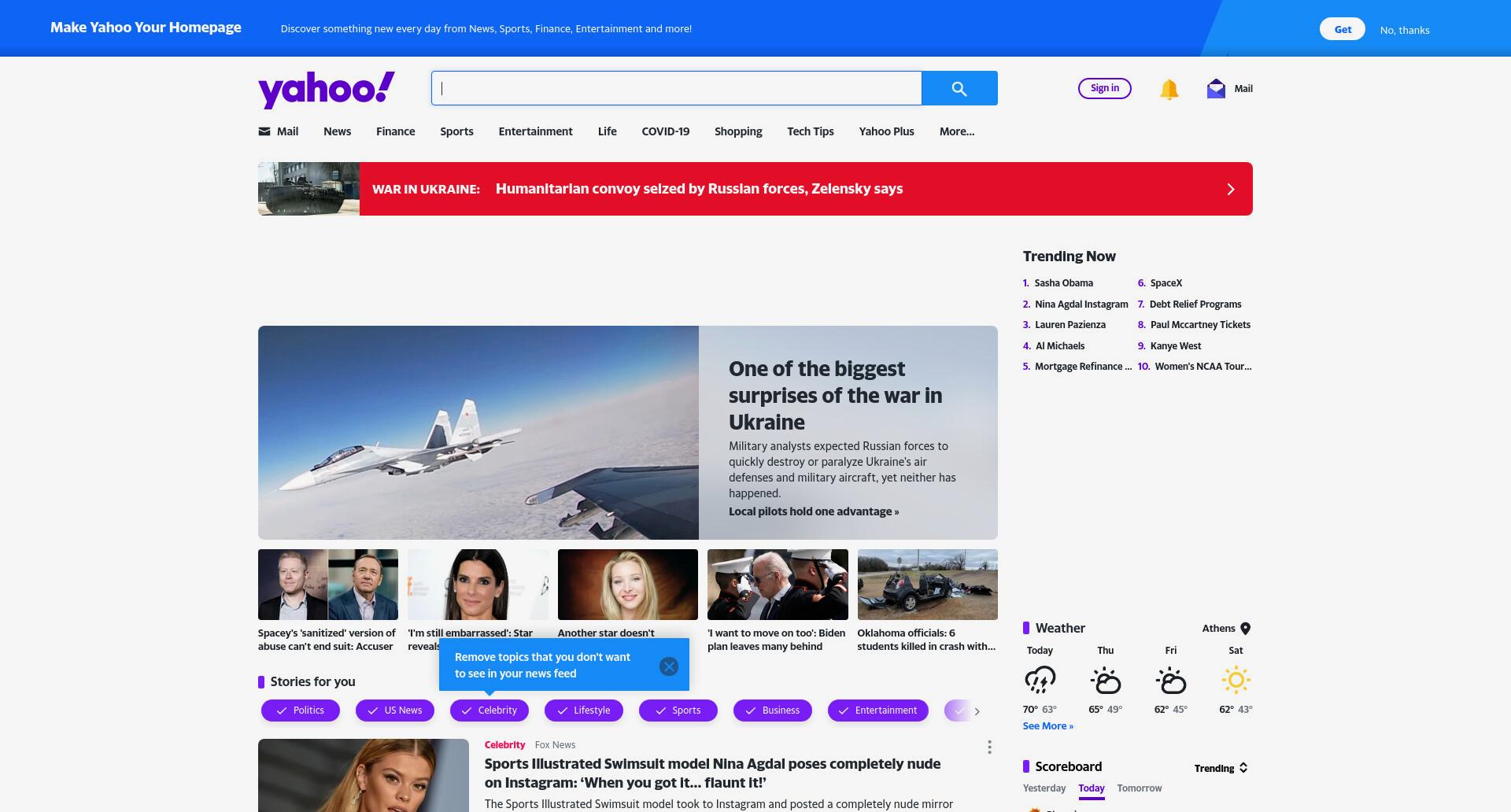
Task: Open the Spacey accuser story thumbnail
Action: tap(328, 585)
